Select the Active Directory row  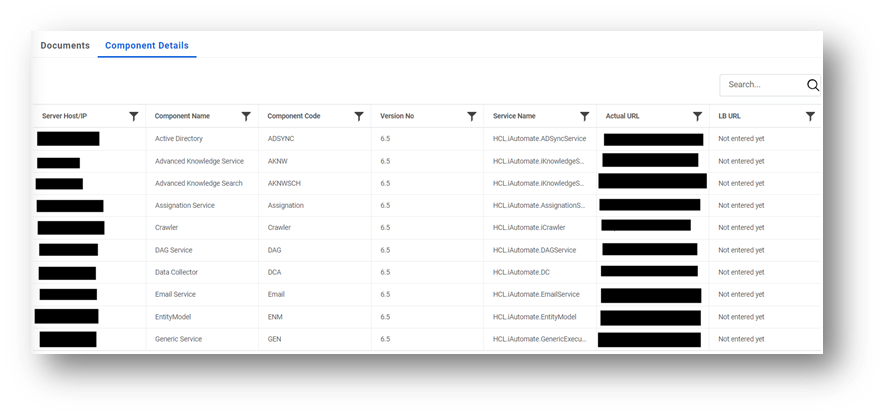(427, 139)
